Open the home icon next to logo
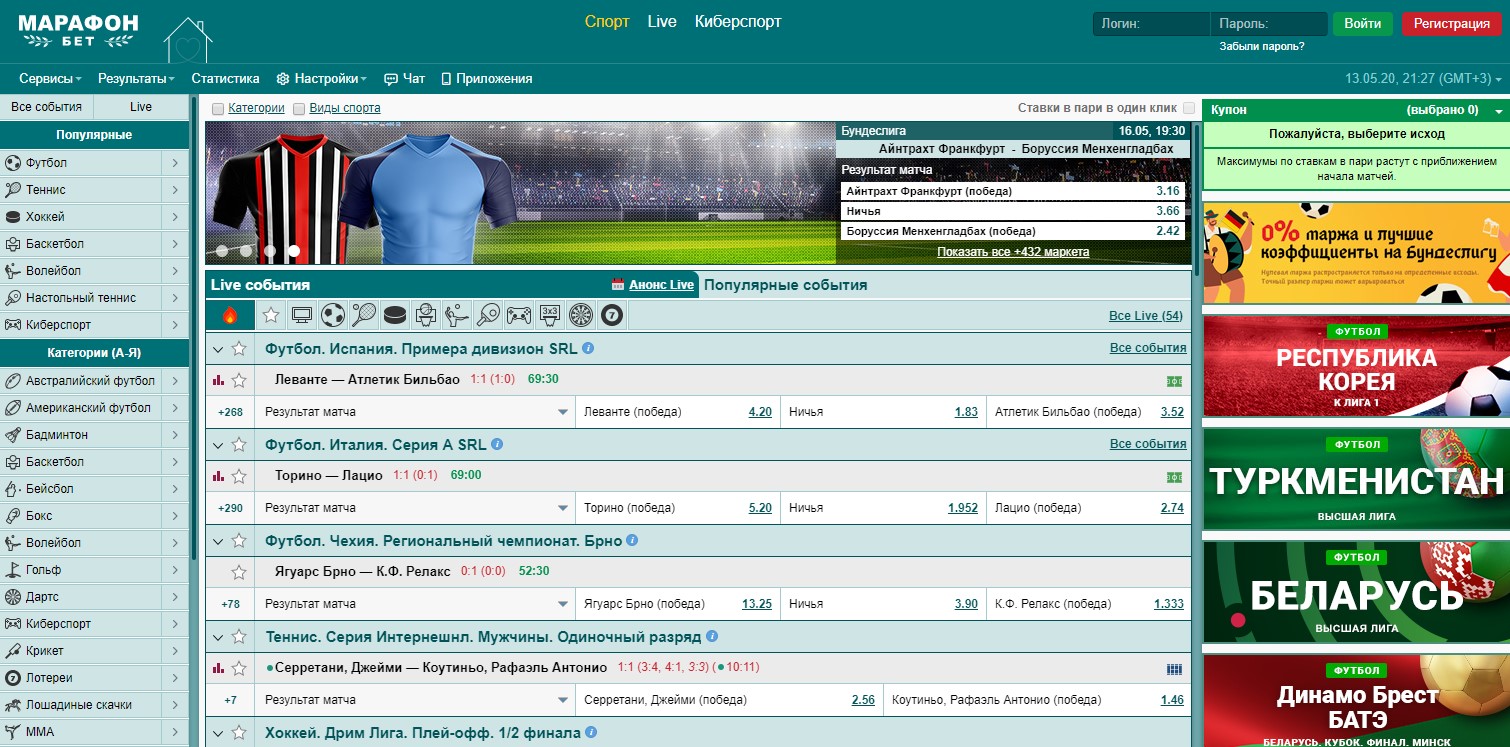Viewport: 1510px width, 747px height. (x=188, y=40)
